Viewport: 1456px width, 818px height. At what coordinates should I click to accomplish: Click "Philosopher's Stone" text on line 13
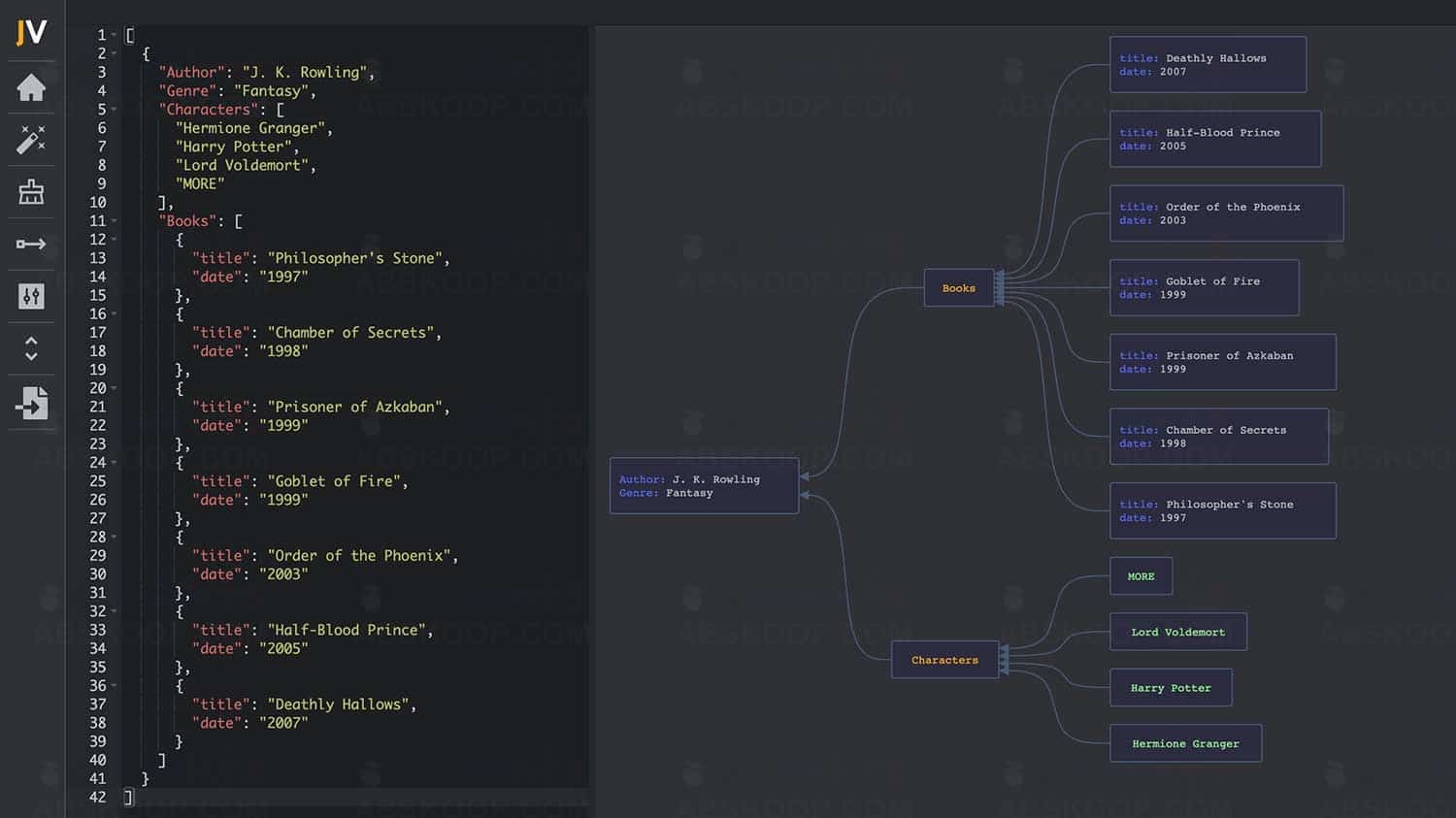(x=355, y=258)
